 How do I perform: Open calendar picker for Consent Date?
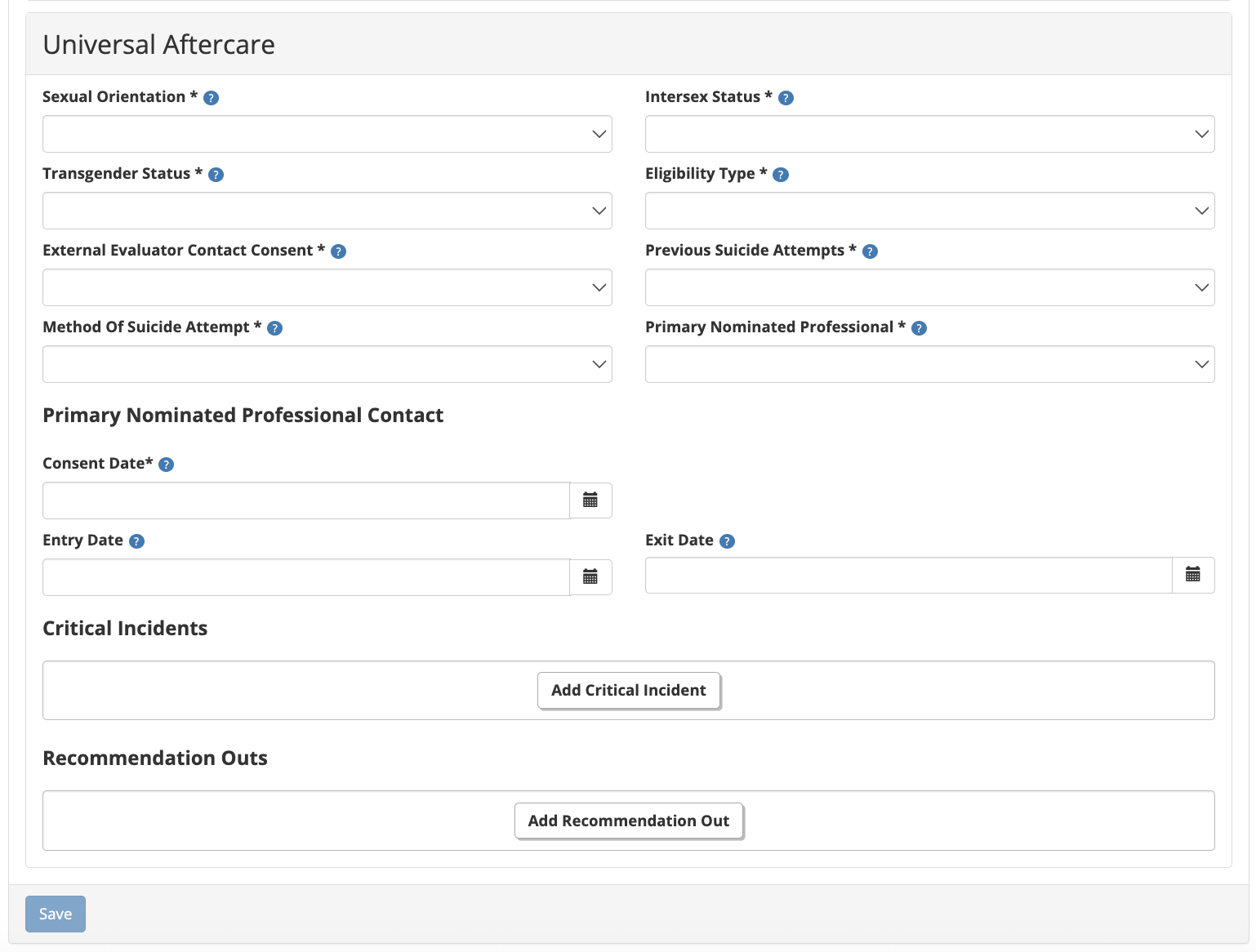pos(590,500)
